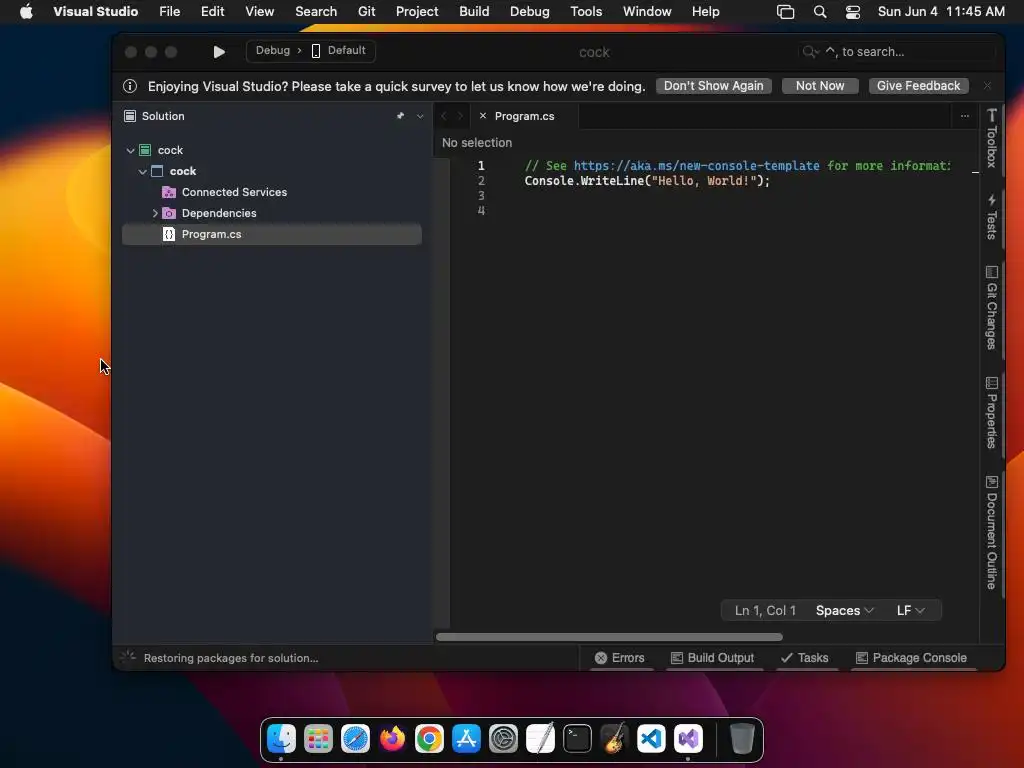Image resolution: width=1024 pixels, height=768 pixels.
Task: Open the File menu
Action: [x=169, y=12]
